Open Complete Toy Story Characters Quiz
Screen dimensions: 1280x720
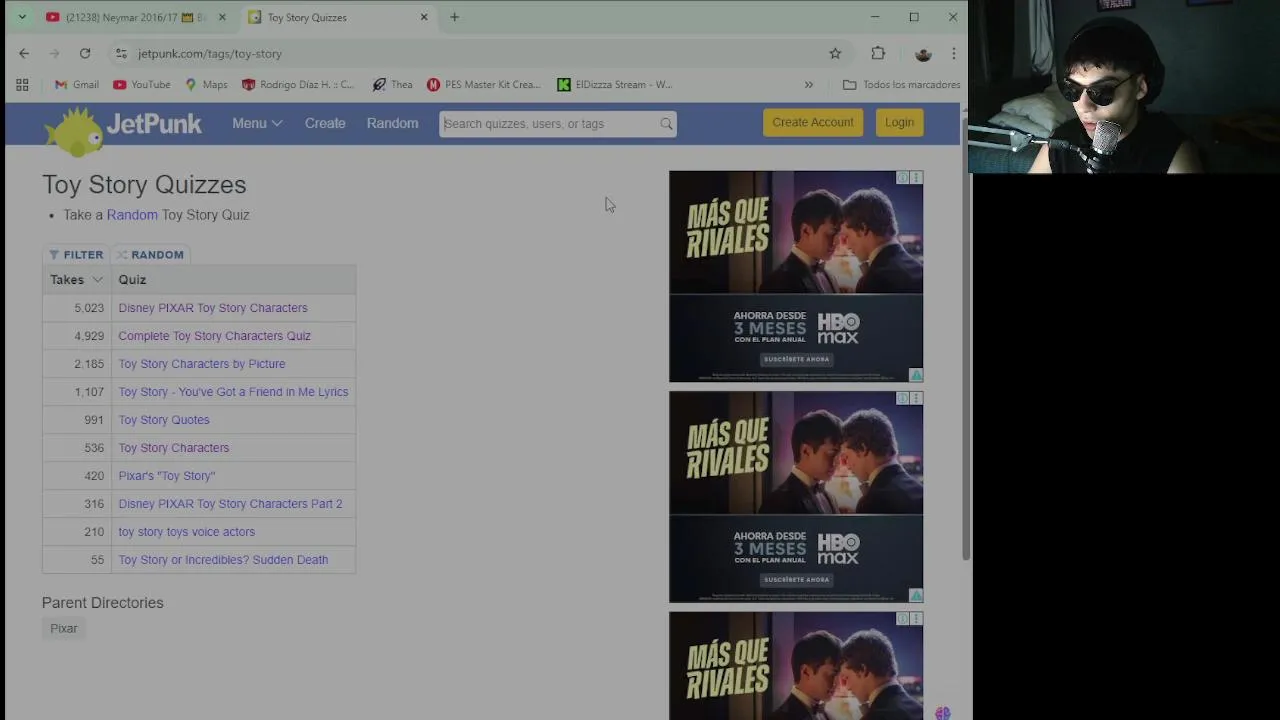click(214, 336)
